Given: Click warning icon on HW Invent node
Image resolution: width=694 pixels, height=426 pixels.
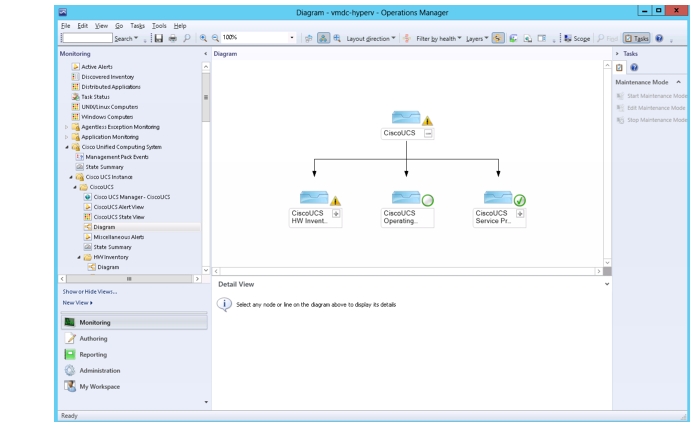Looking at the screenshot, I should click(335, 201).
